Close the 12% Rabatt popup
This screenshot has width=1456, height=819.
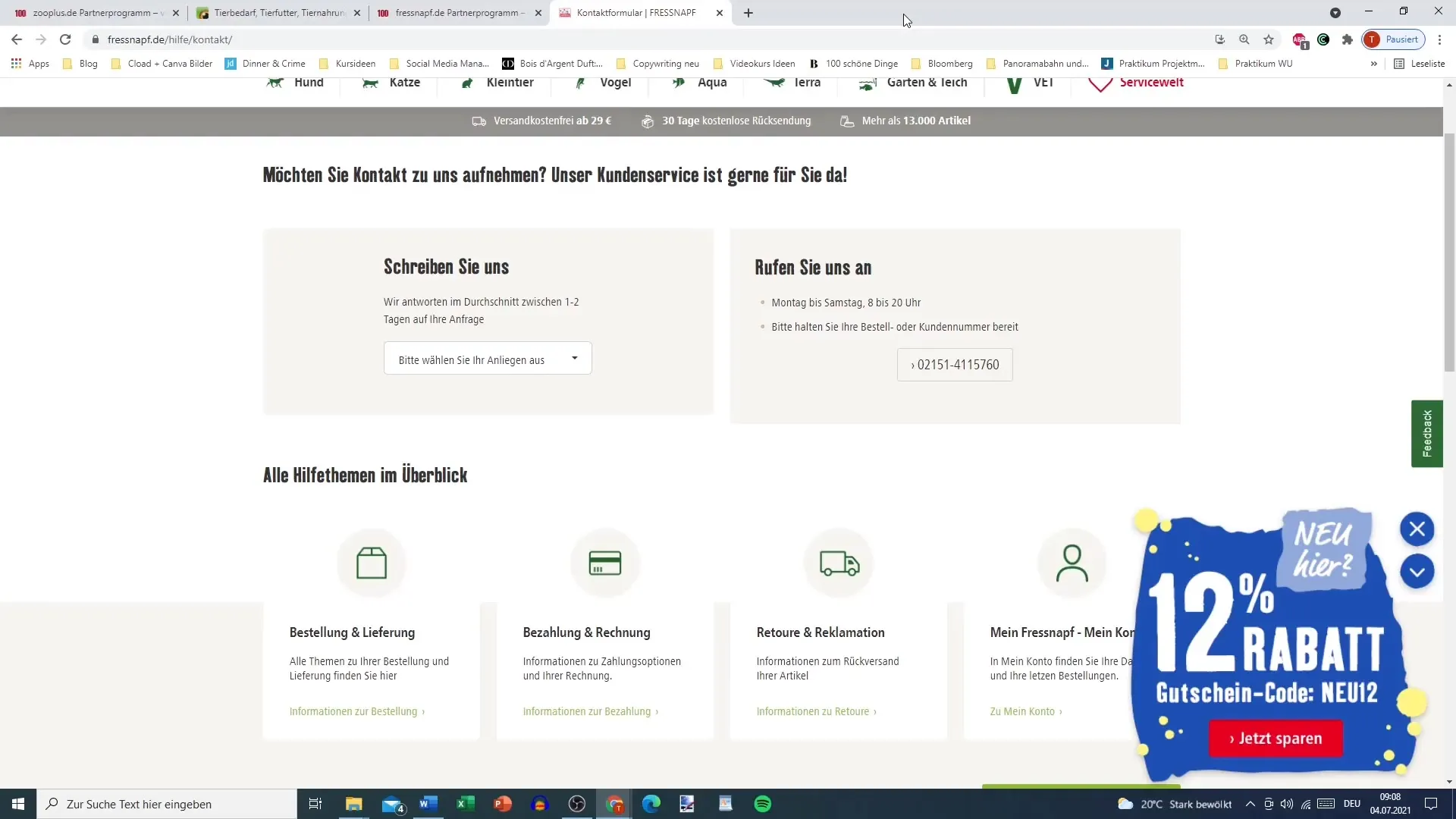pyautogui.click(x=1417, y=529)
